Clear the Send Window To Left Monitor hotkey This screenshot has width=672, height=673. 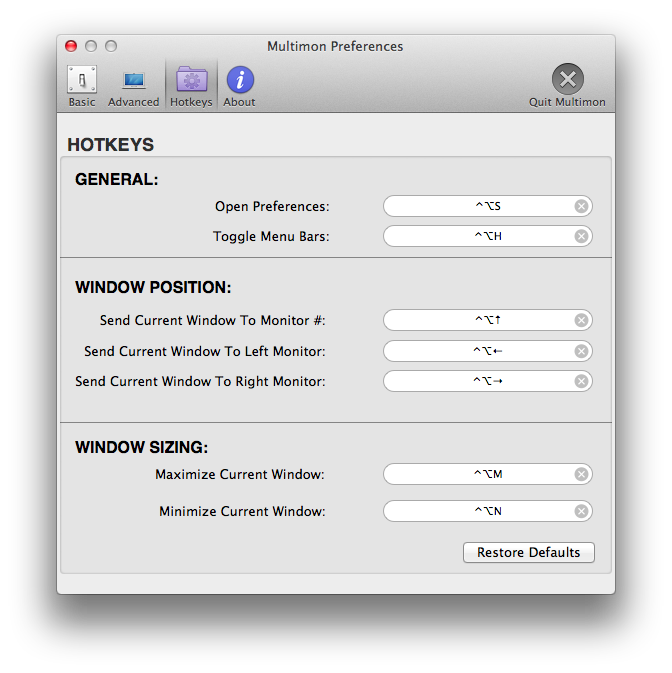click(x=581, y=351)
